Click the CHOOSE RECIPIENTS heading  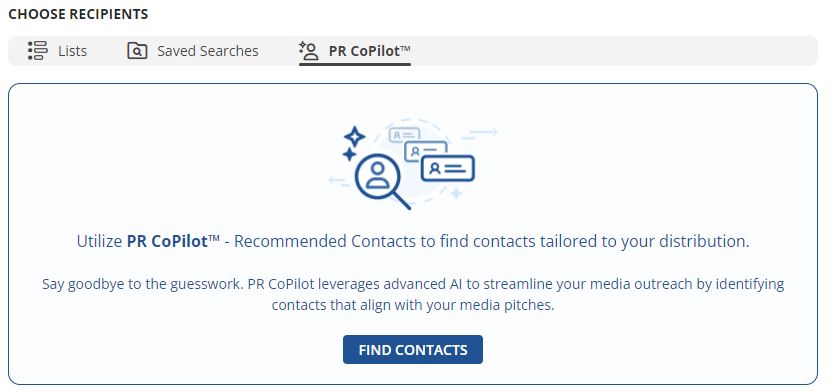click(78, 14)
